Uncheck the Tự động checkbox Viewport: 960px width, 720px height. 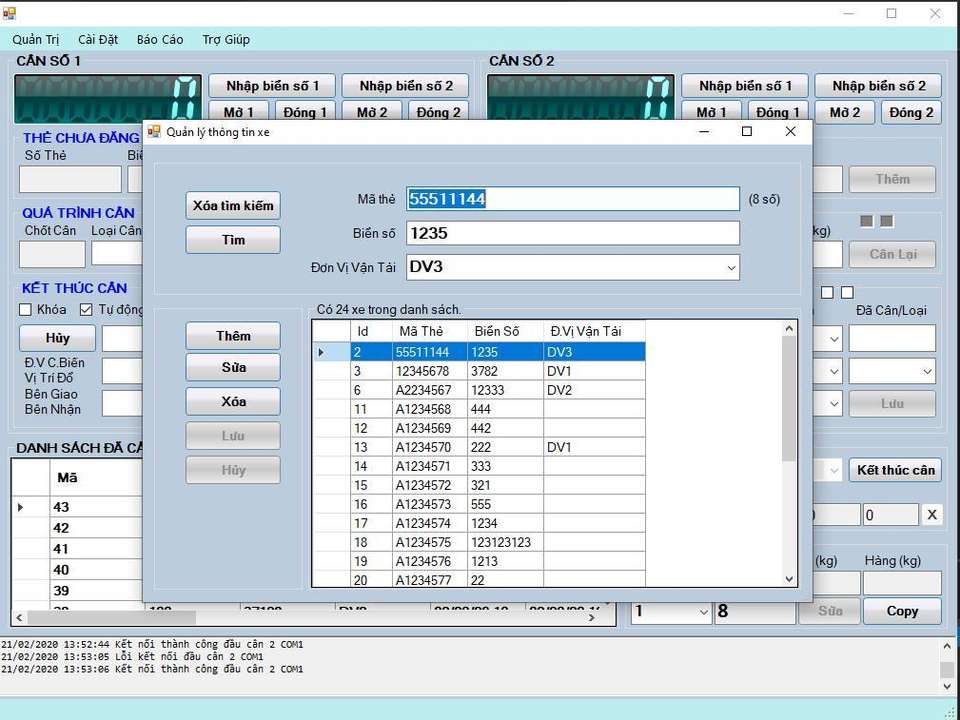tap(86, 310)
